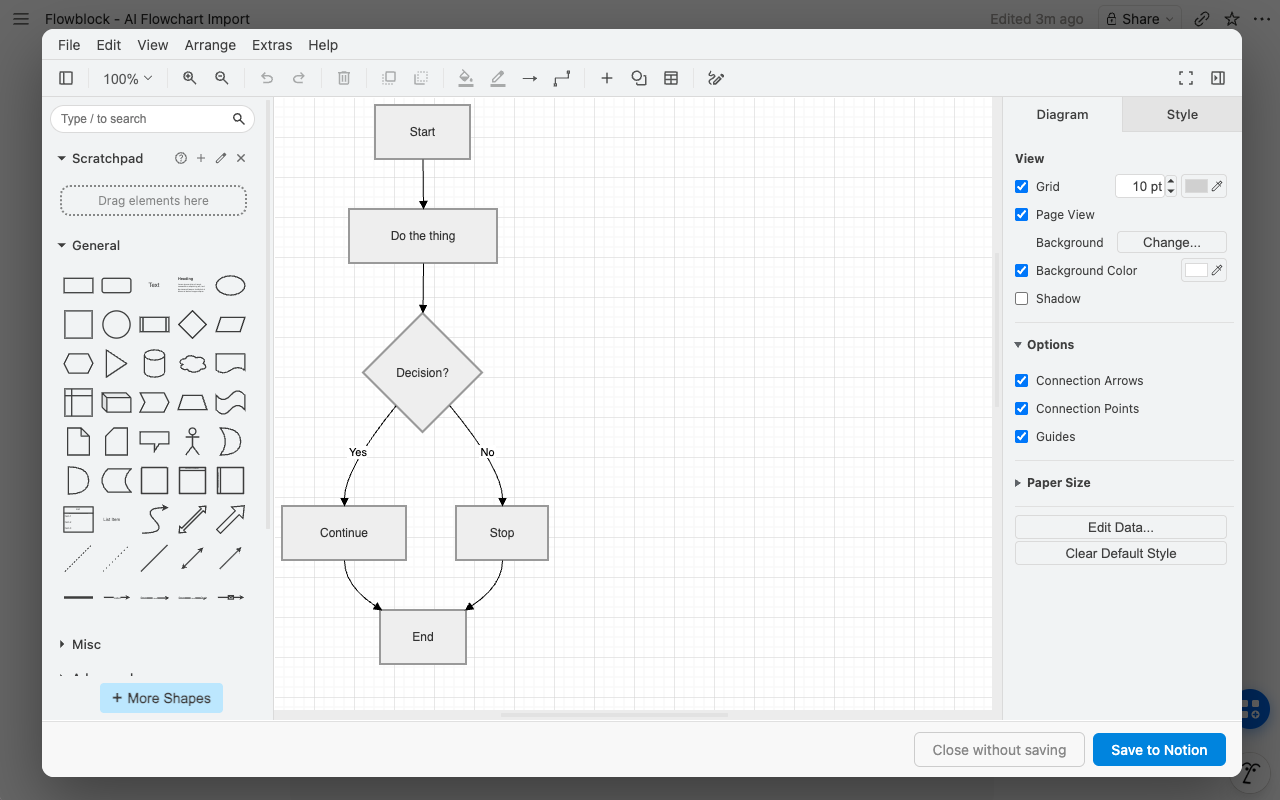Open the View menu

coord(153,45)
